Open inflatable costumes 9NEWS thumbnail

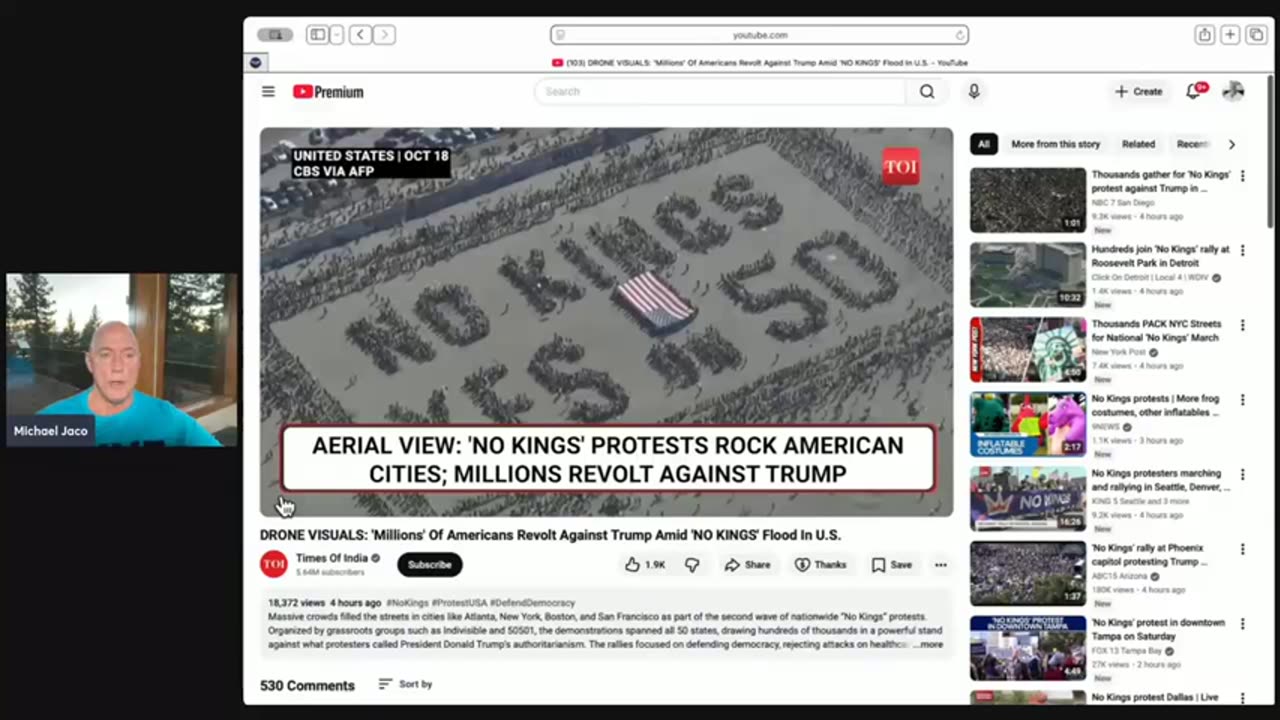tap(1028, 424)
